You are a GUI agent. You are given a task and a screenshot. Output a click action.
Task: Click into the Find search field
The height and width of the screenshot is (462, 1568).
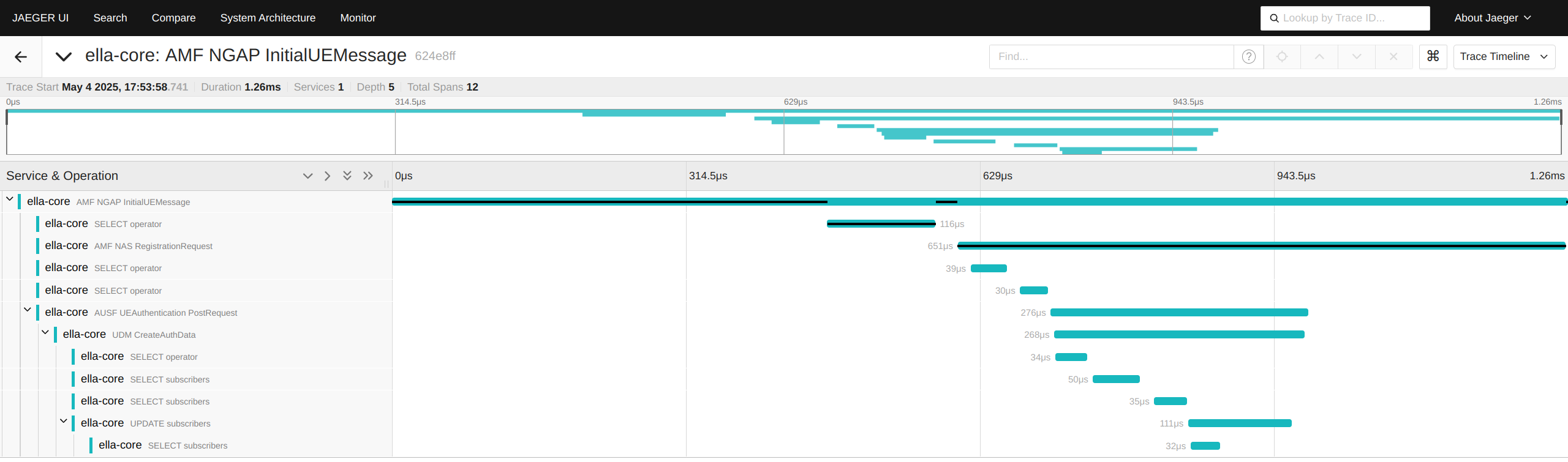(x=1111, y=57)
